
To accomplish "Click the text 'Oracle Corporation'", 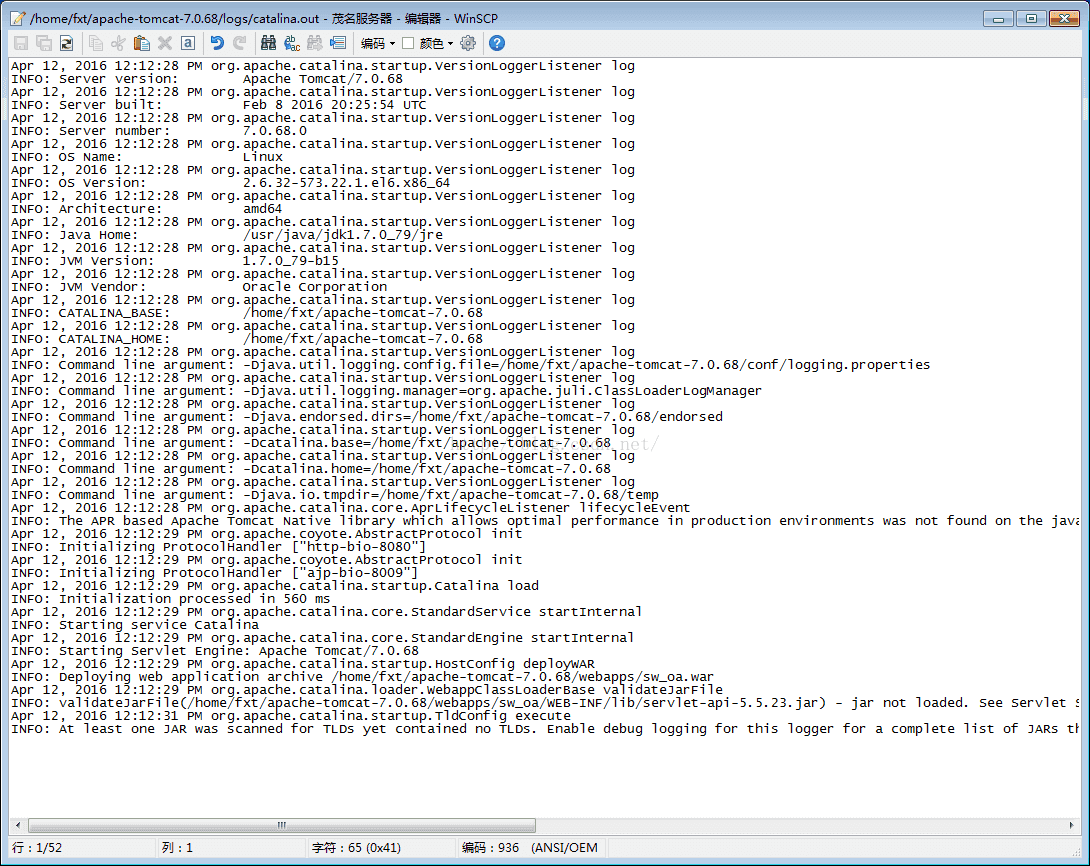I will pos(315,287).
